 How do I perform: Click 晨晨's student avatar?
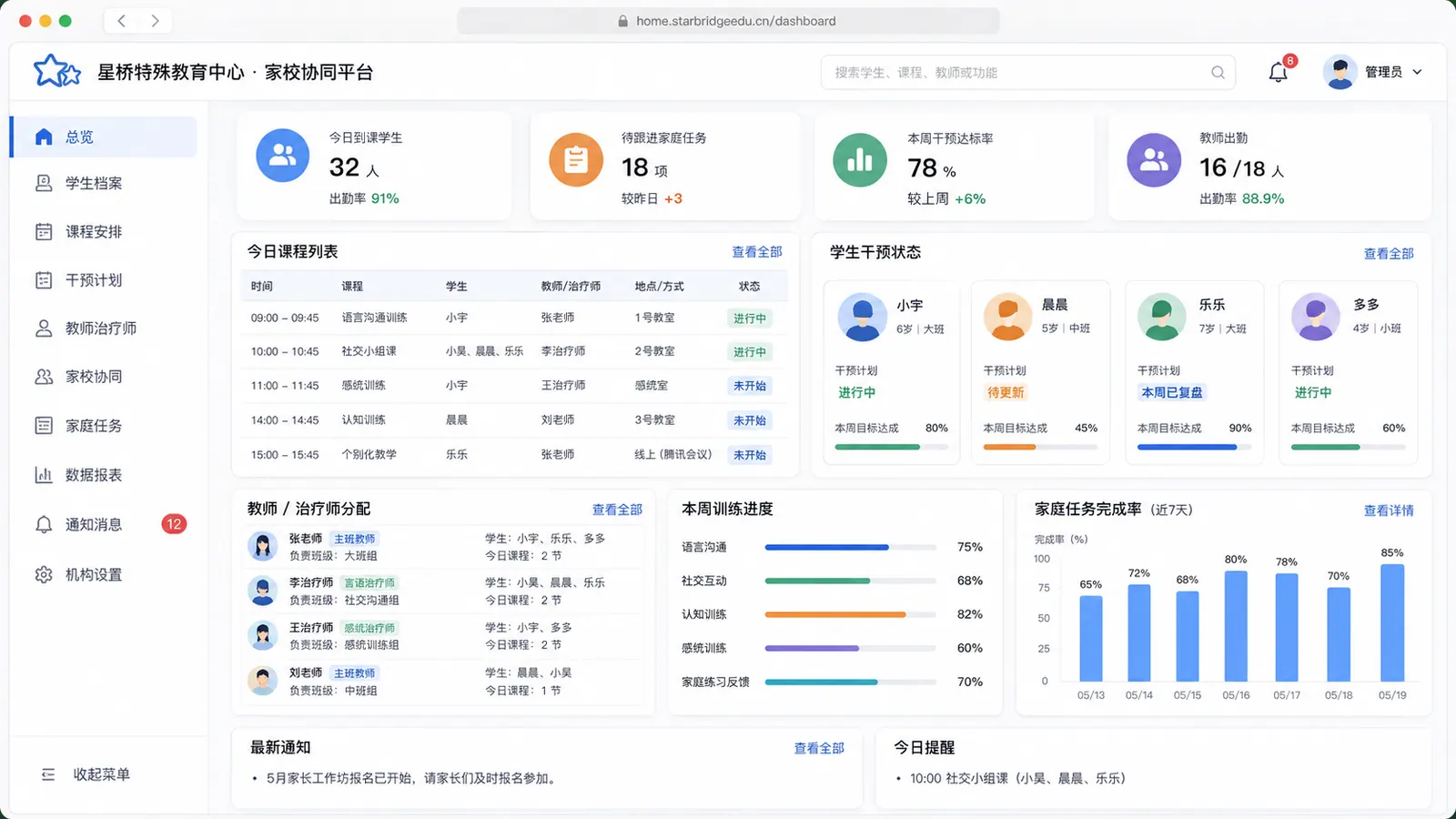1007,317
